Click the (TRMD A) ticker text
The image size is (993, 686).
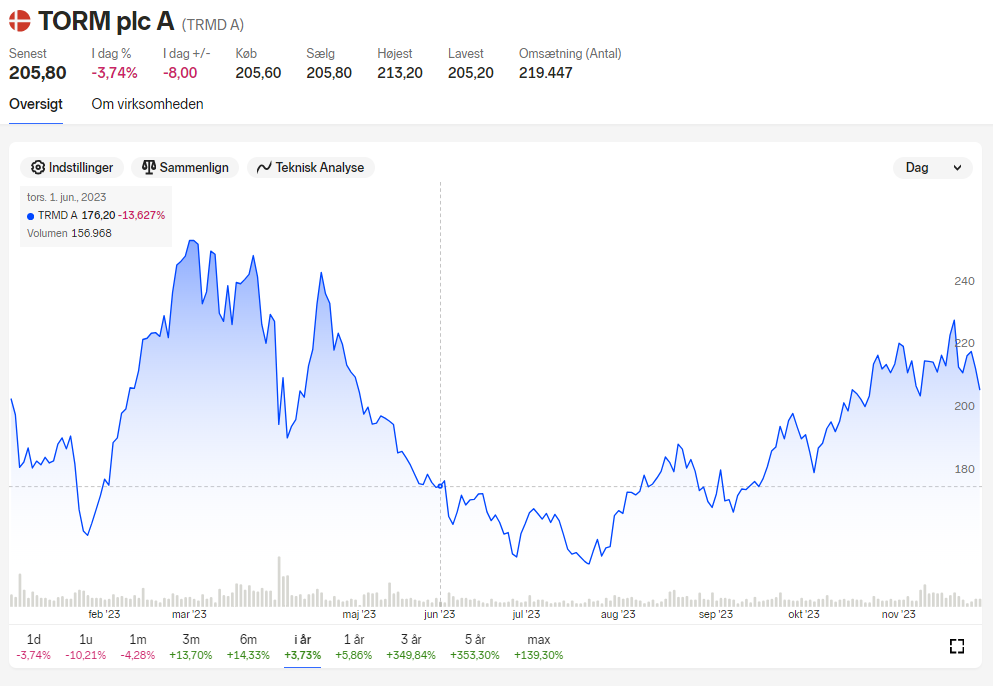(x=213, y=25)
